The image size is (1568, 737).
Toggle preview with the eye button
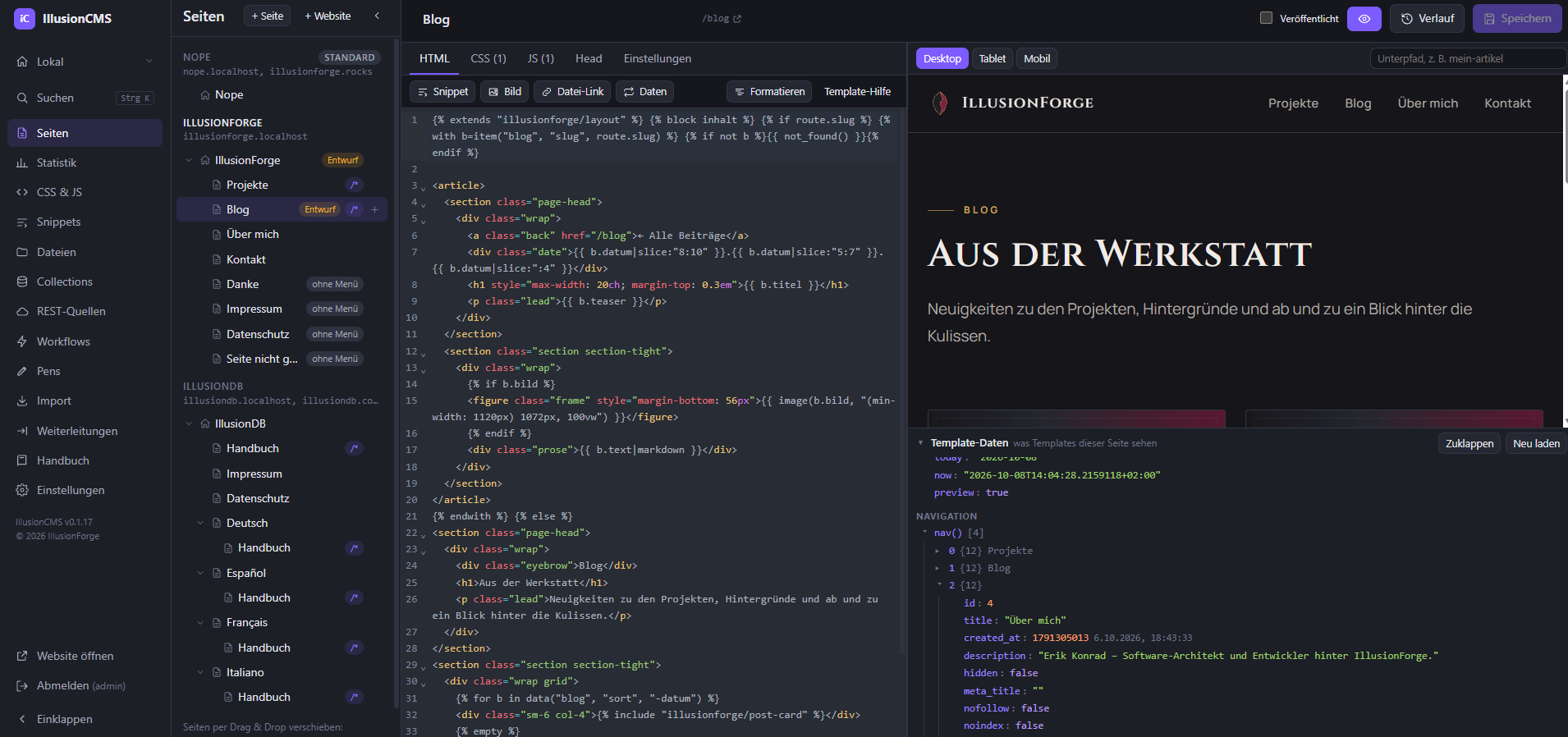1364,18
